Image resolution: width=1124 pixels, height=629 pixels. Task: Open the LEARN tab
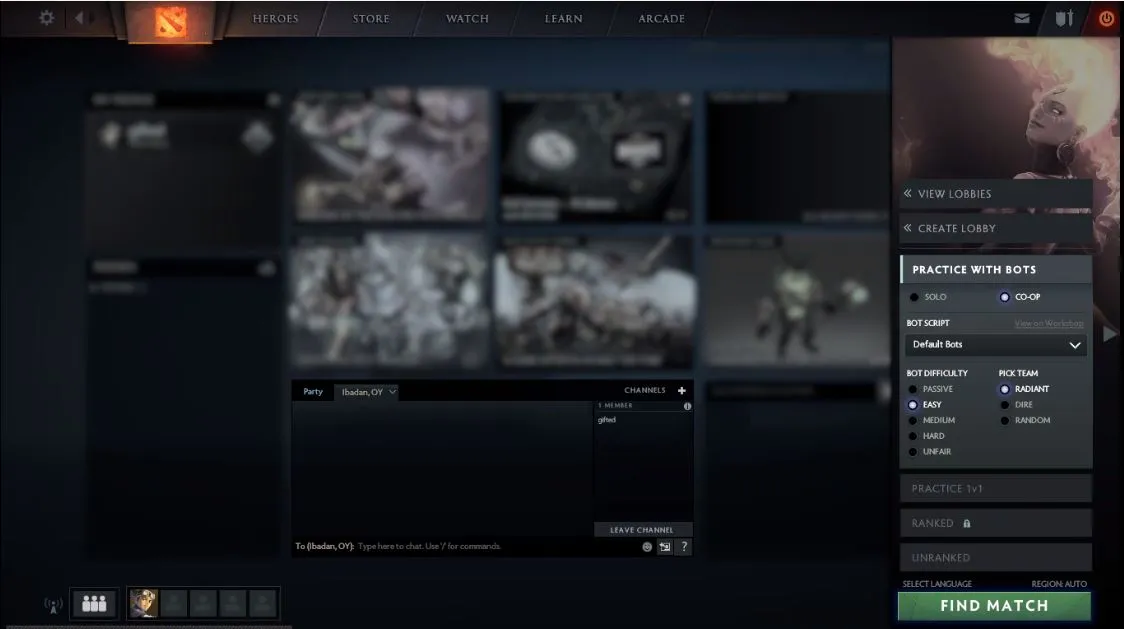(563, 19)
